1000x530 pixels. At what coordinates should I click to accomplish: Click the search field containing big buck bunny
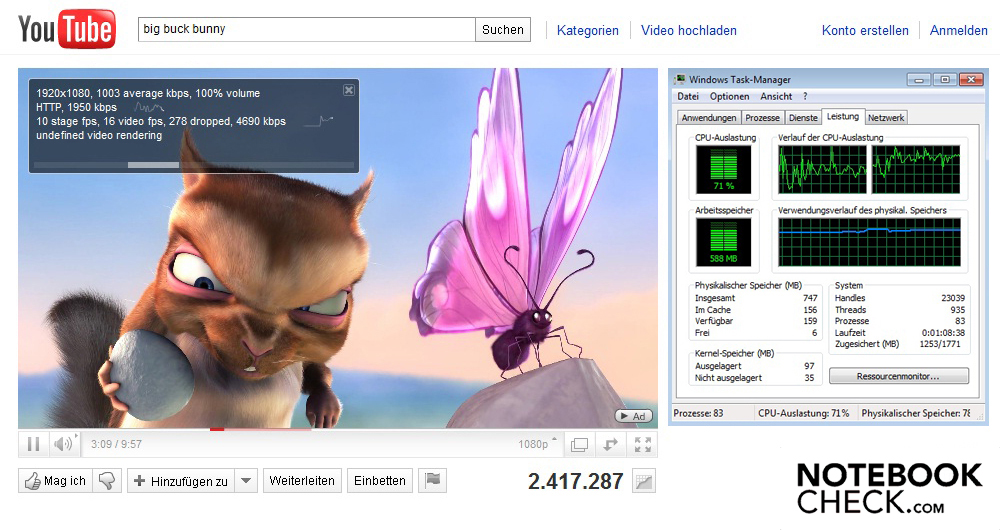click(307, 29)
